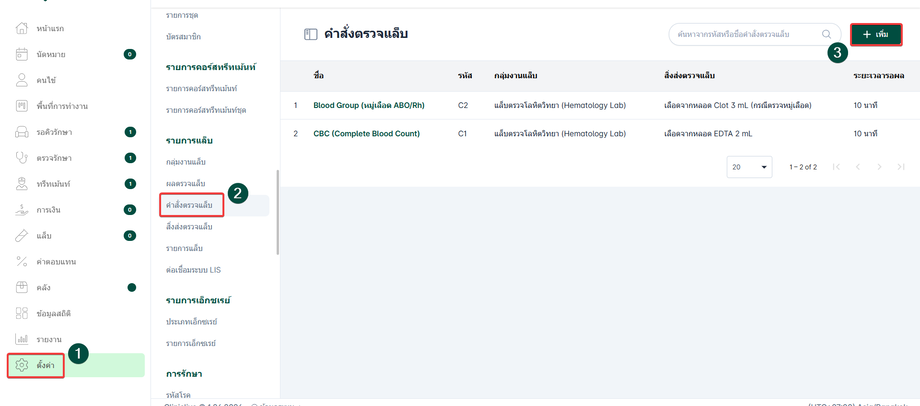Click the สิ่งส่งตรวจแล็บ table column header
The width and height of the screenshot is (920, 406).
[x=689, y=76]
